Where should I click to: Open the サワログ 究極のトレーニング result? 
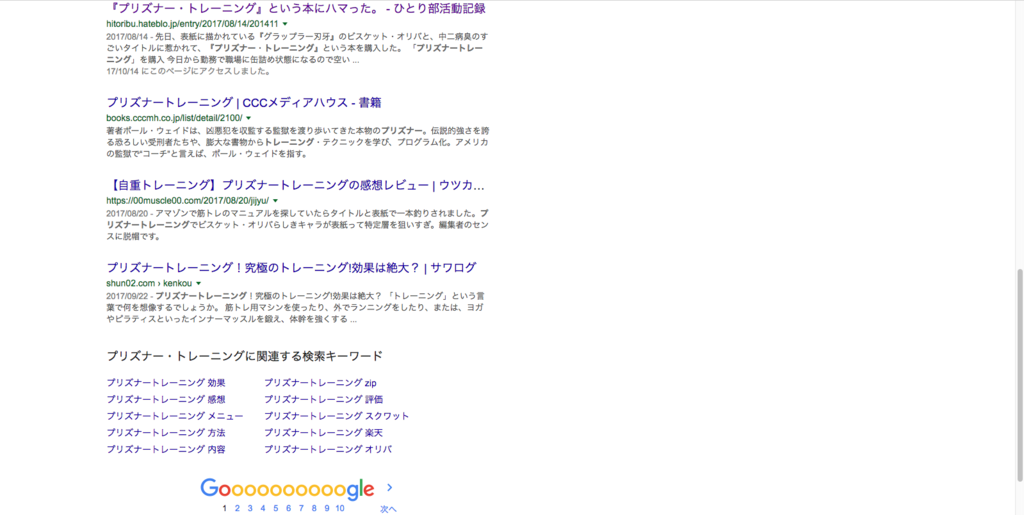[x=291, y=268]
